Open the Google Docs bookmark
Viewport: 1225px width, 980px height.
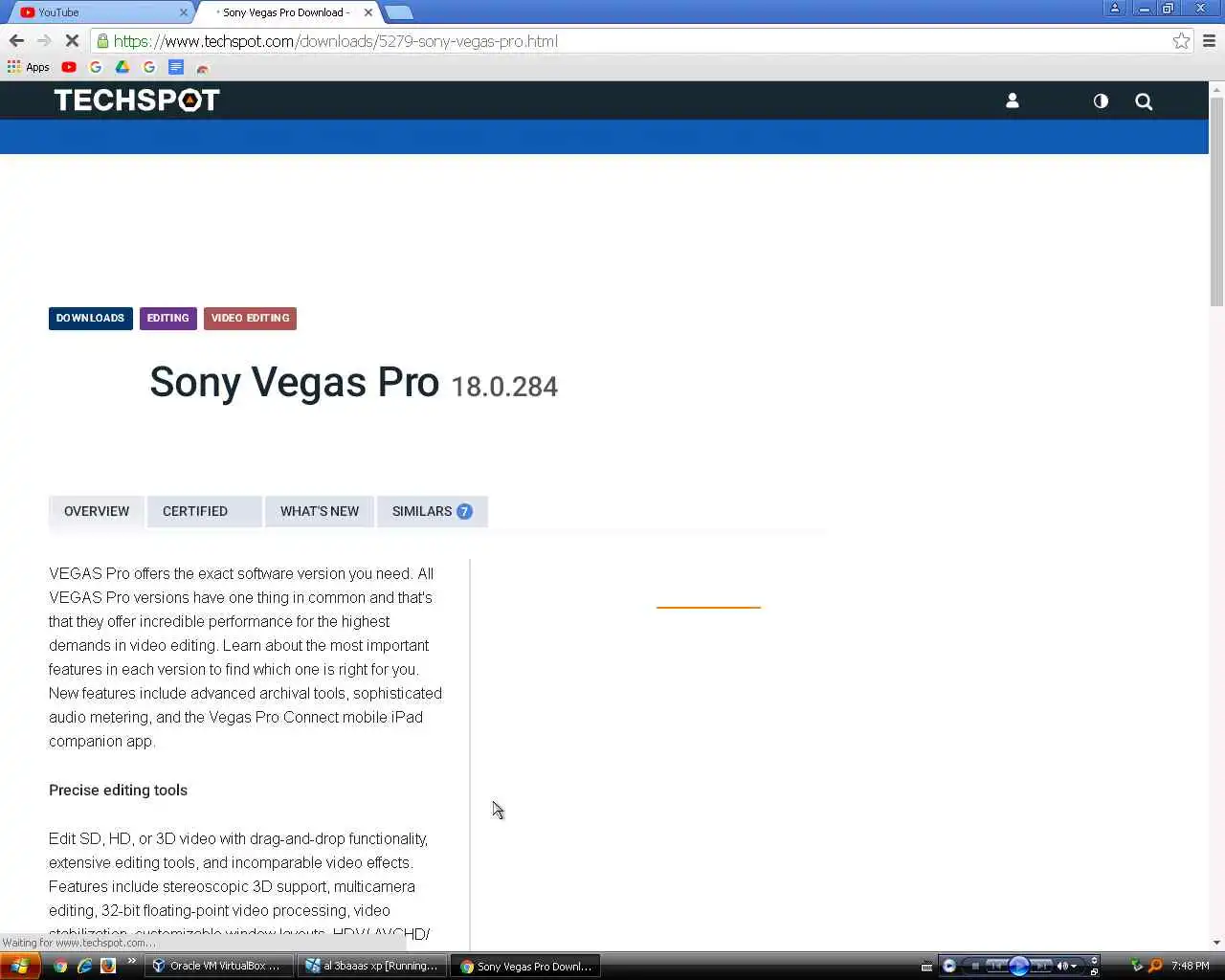[176, 67]
